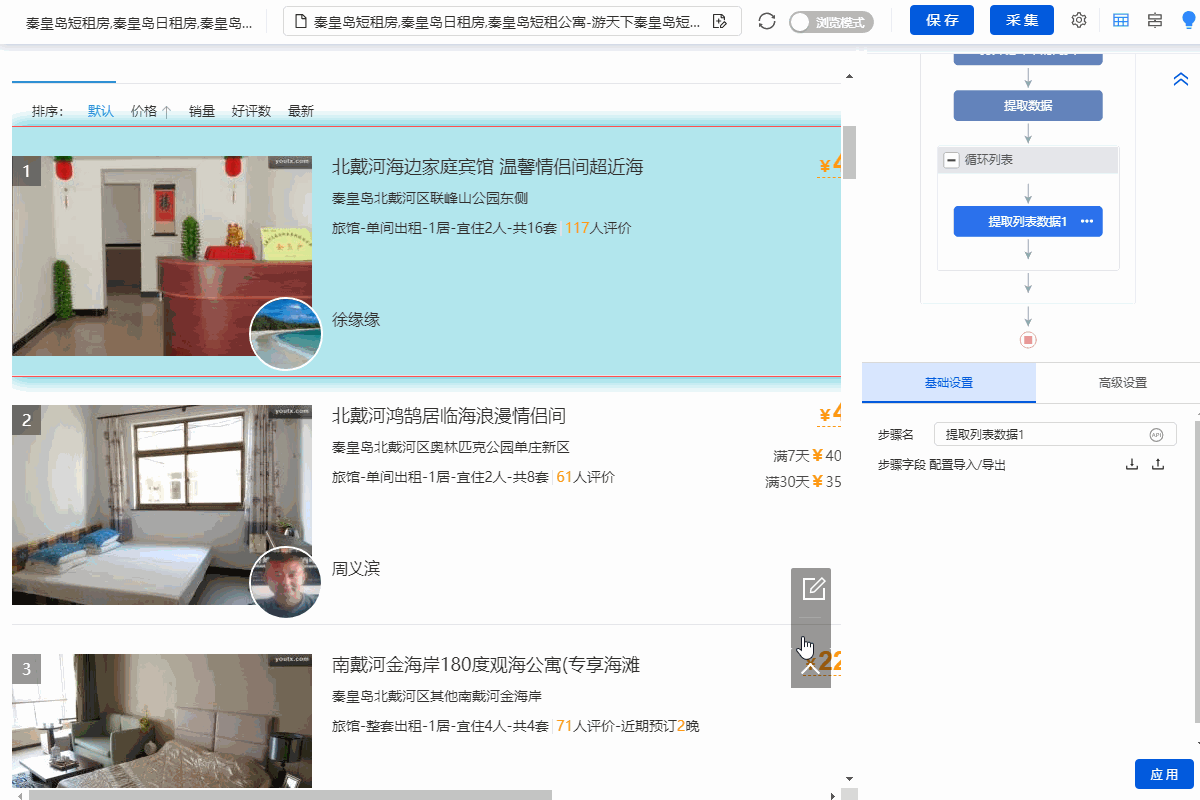Click the URL address input field
Viewport: 1200px width, 800px height.
pos(512,21)
